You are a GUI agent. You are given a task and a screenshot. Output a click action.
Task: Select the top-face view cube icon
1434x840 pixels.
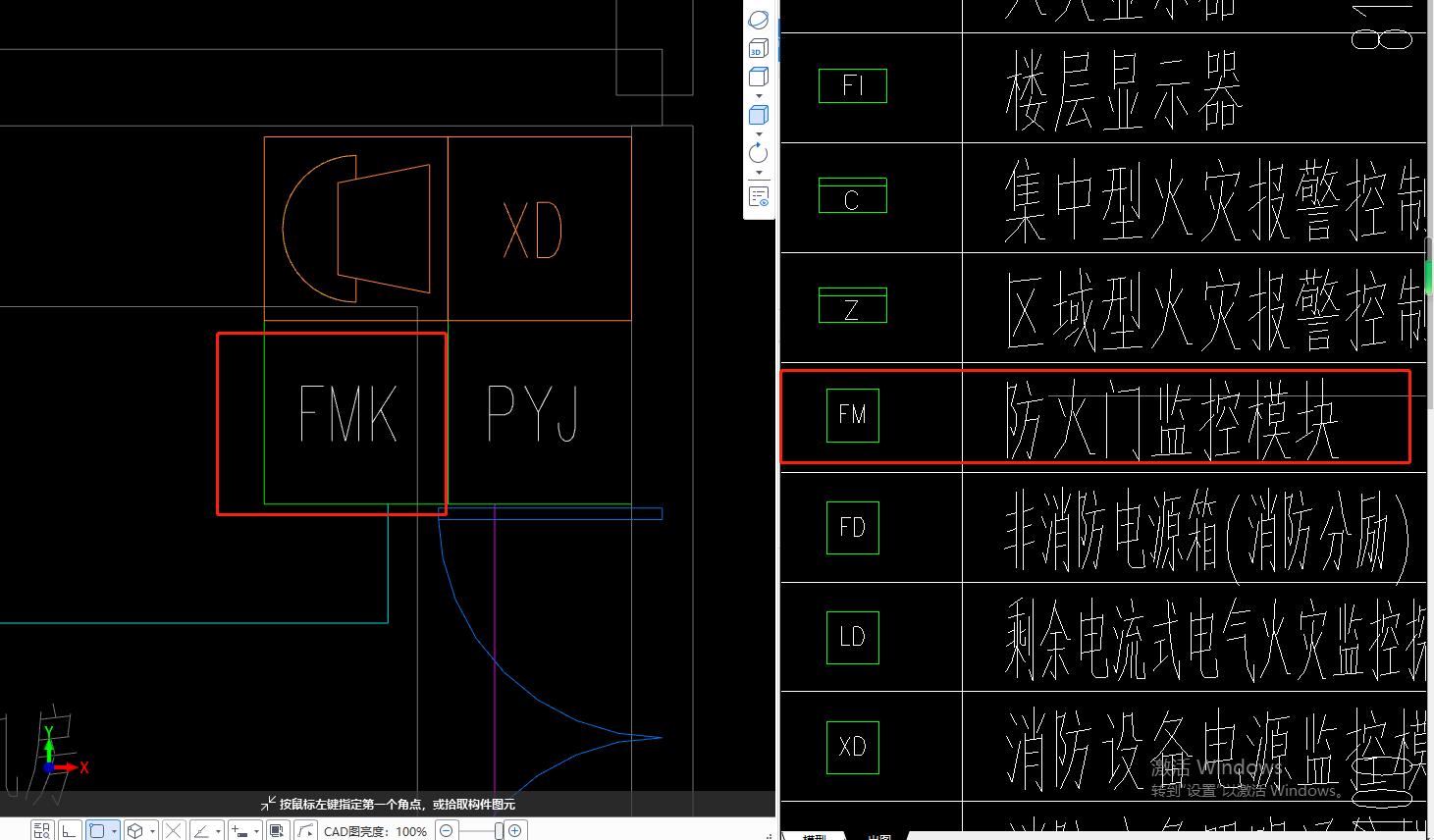tap(759, 77)
